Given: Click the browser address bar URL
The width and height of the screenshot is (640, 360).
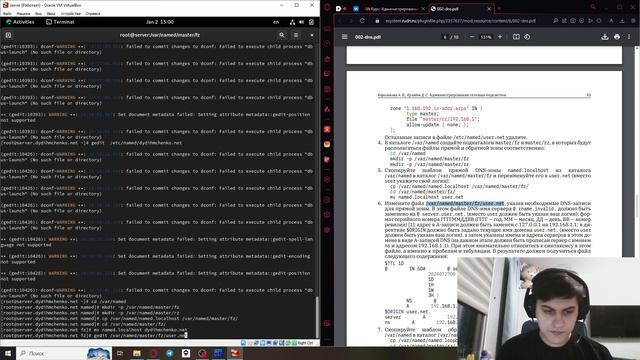Looking at the screenshot, I should coord(460,21).
